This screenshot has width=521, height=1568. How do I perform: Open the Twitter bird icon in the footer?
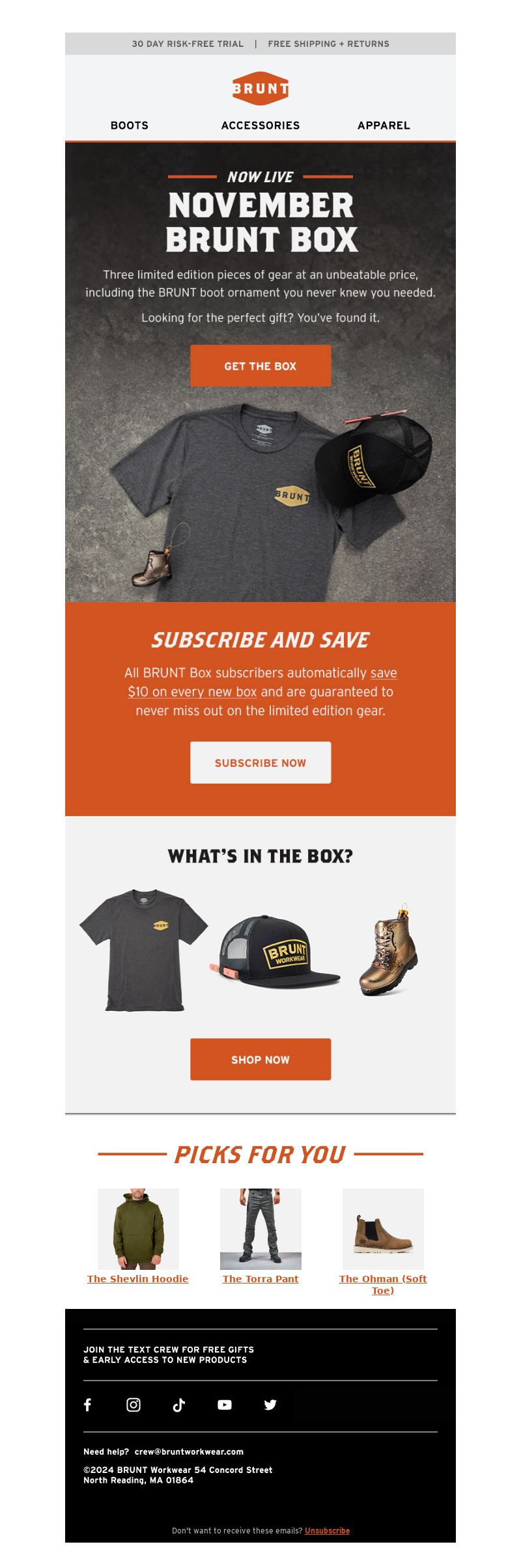pos(270,1405)
